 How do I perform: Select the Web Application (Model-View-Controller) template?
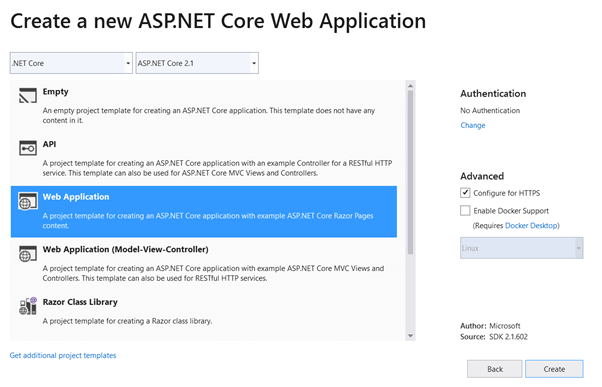126,250
